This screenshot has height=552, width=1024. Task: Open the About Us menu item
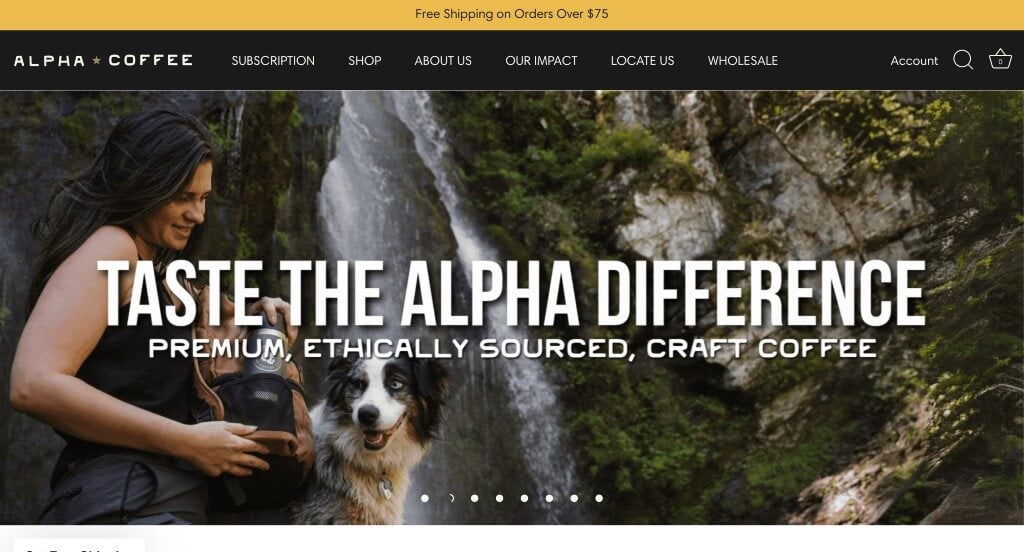(x=443, y=61)
